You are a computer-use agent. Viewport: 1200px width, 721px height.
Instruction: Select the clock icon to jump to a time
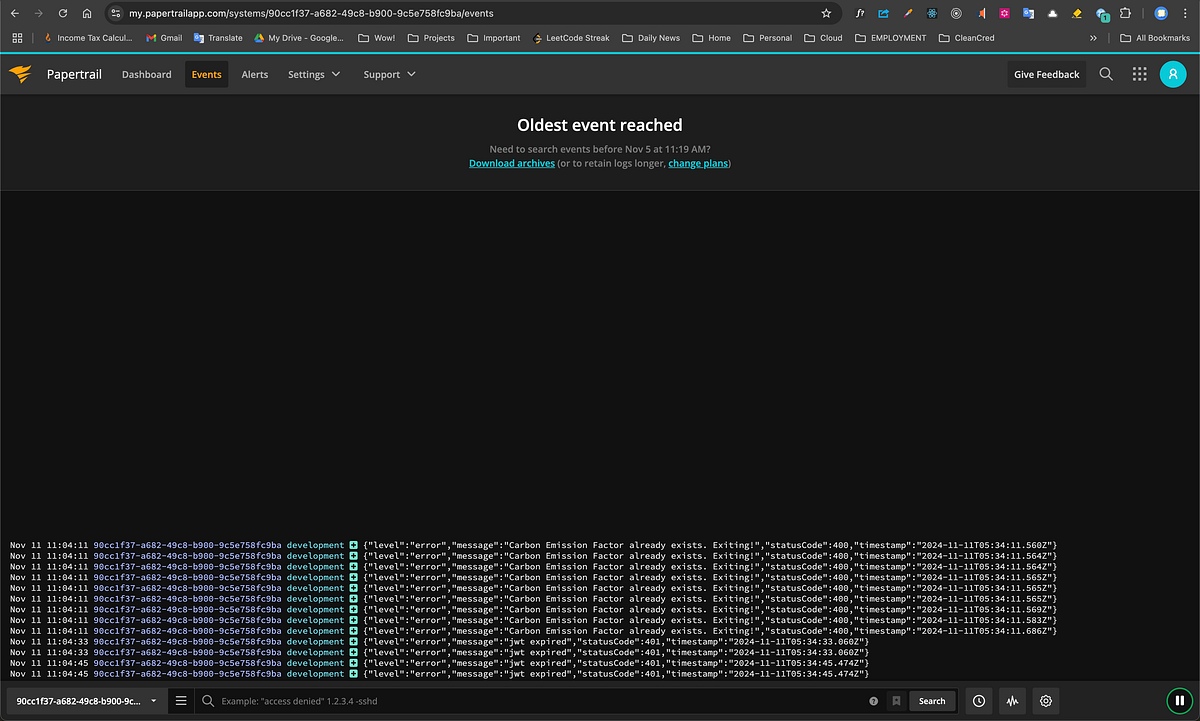[x=978, y=701]
